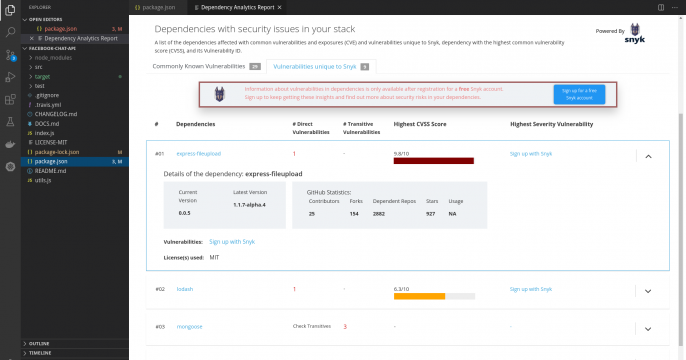
Task: Open the Run and Debug view
Action: click(10, 77)
